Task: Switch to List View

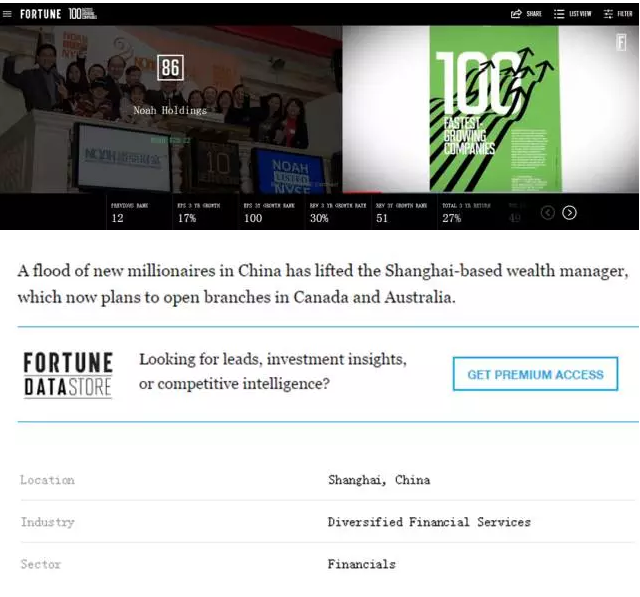Action: 572,14
